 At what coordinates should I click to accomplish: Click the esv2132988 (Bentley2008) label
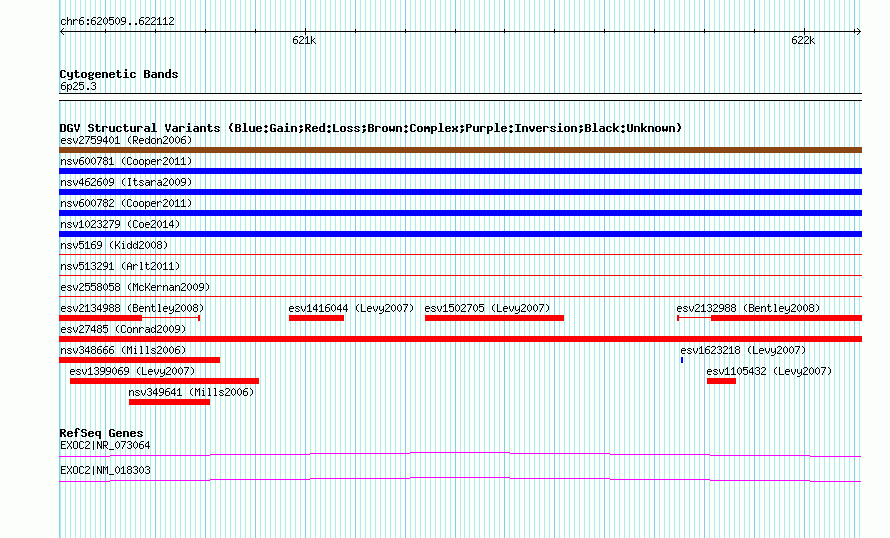pos(748,308)
